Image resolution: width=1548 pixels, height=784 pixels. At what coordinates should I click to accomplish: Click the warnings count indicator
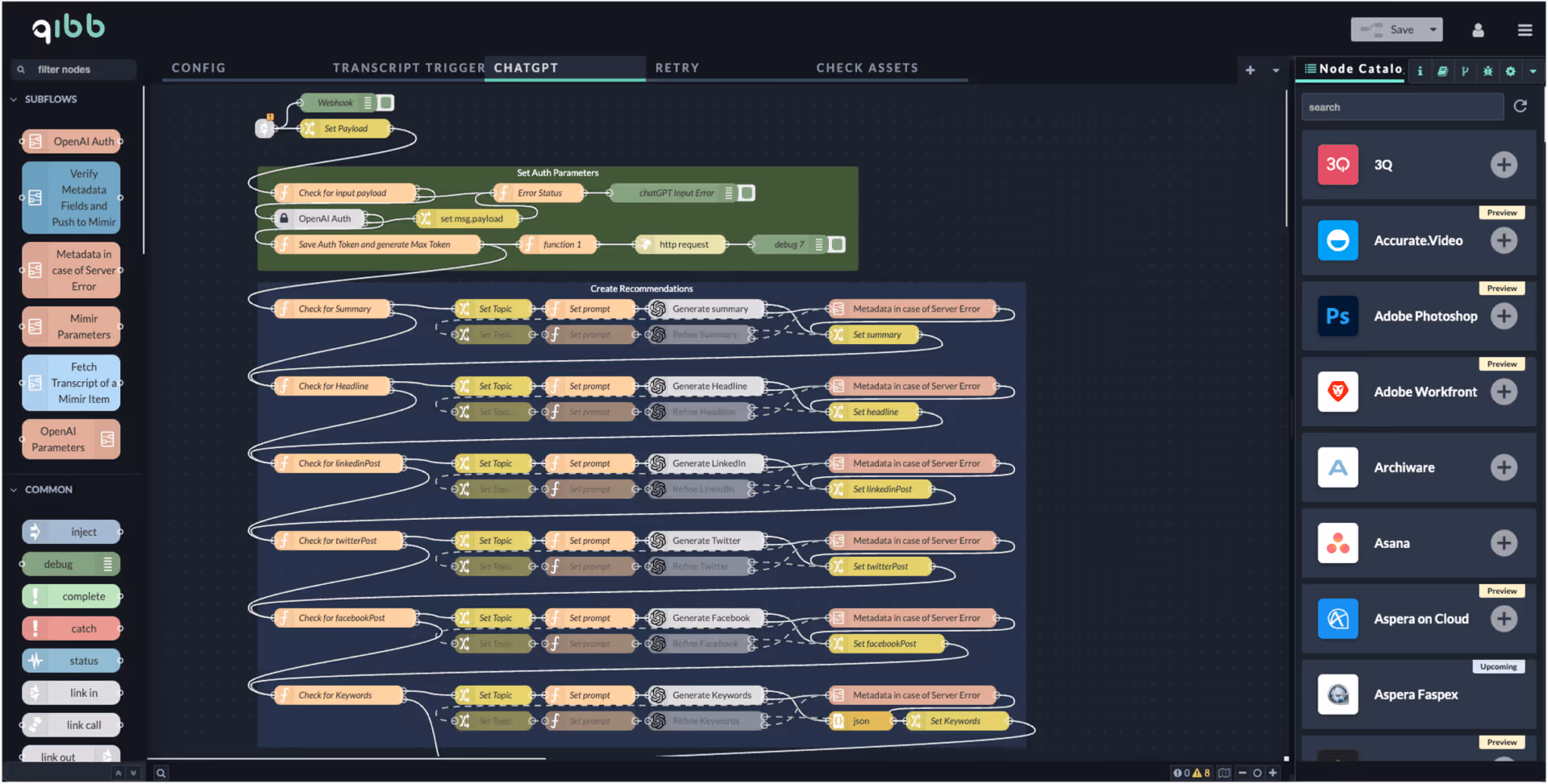[1201, 774]
